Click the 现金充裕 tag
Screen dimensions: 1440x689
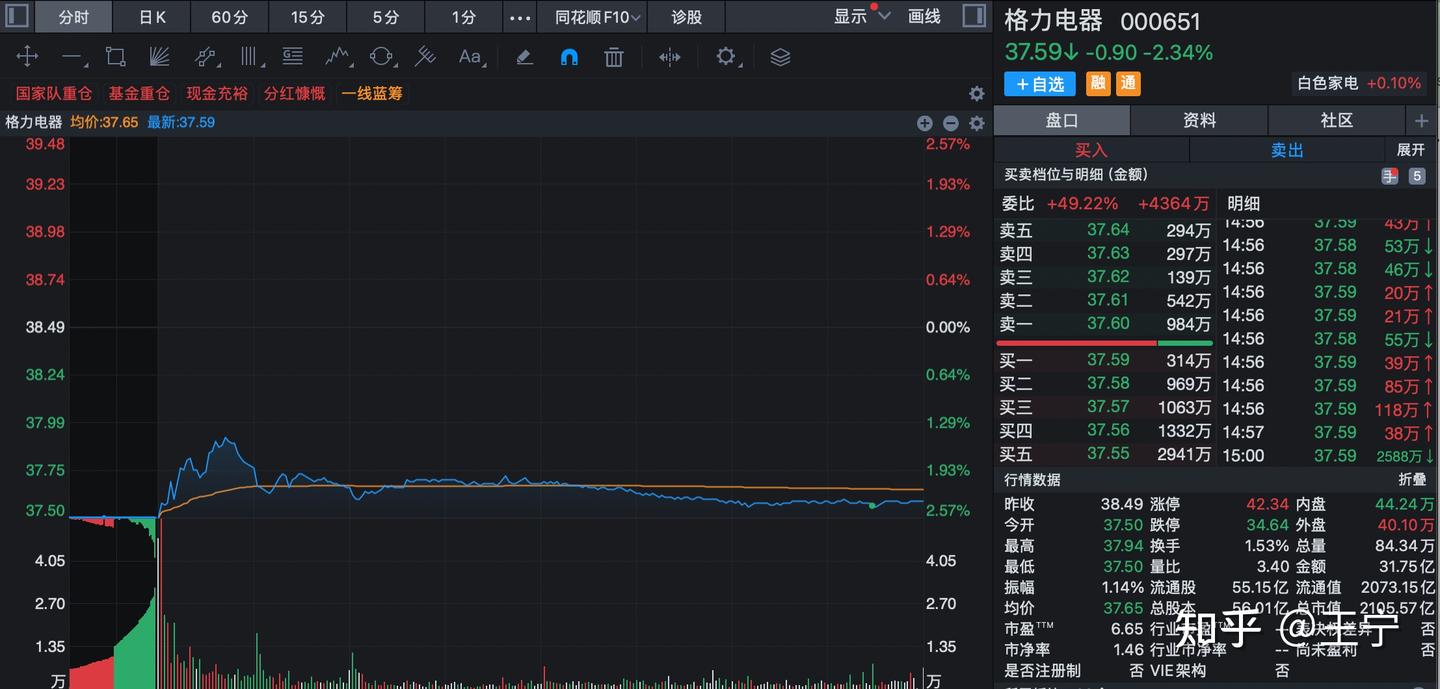pos(217,94)
